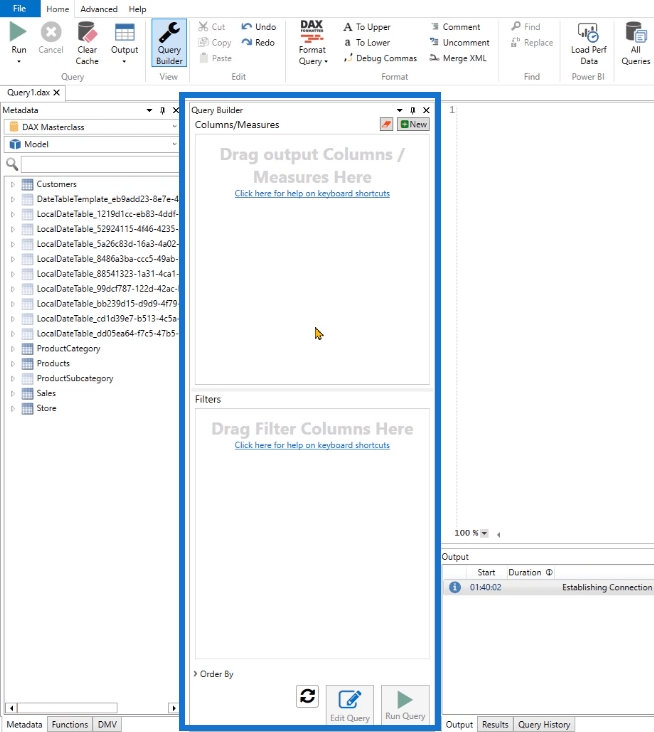Copy the selected text
This screenshot has height=732, width=654.
click(214, 42)
